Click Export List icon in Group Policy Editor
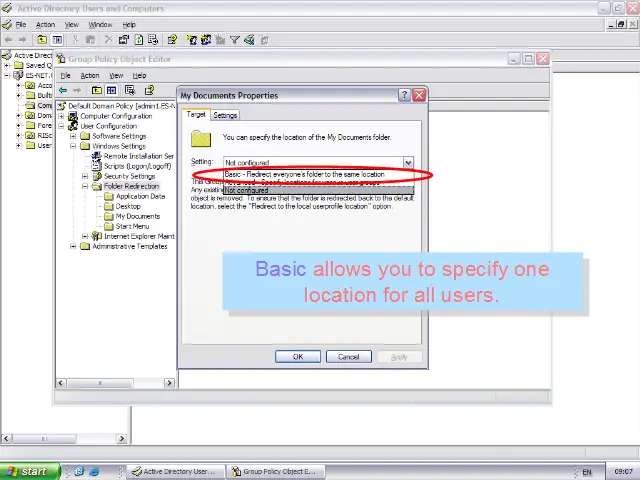 point(130,90)
